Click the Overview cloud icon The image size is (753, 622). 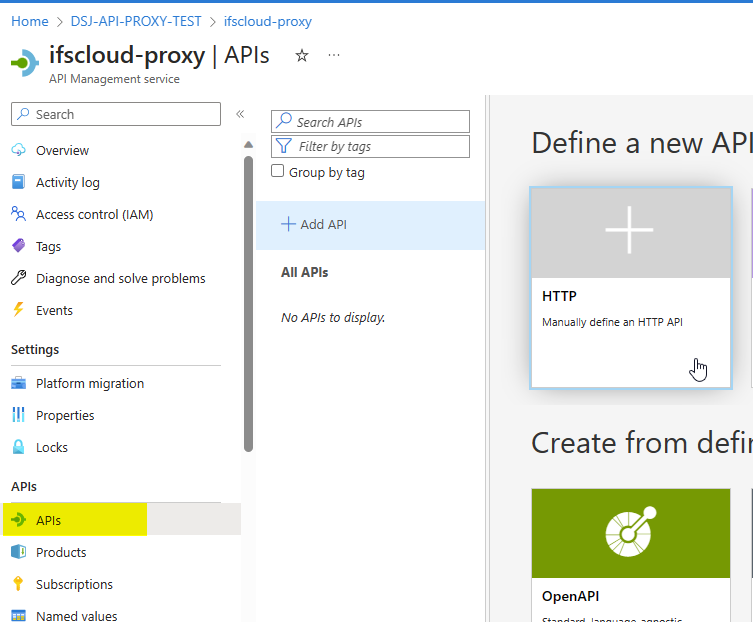(18, 150)
